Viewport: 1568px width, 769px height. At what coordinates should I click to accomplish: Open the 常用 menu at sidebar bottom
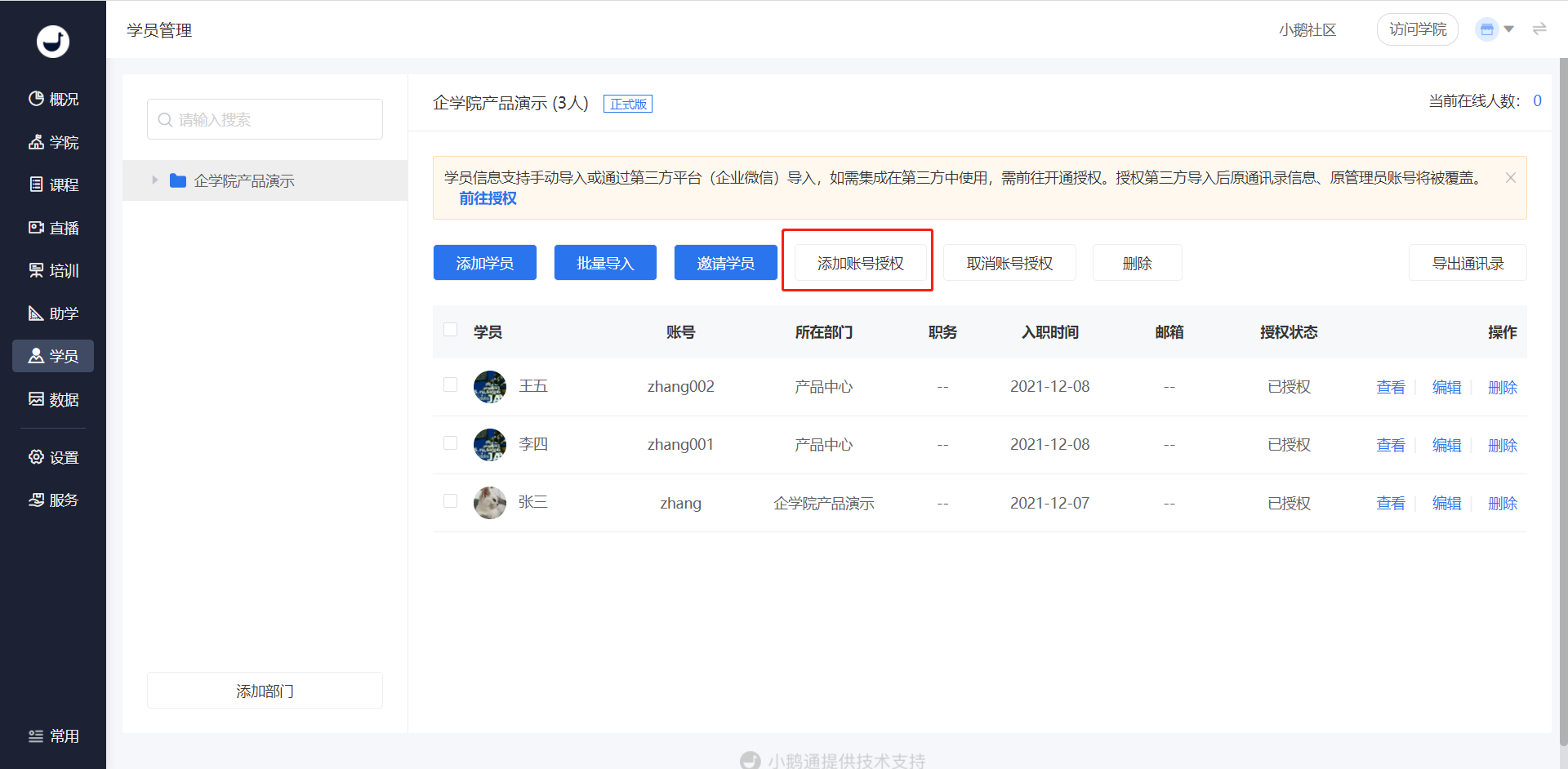[53, 736]
